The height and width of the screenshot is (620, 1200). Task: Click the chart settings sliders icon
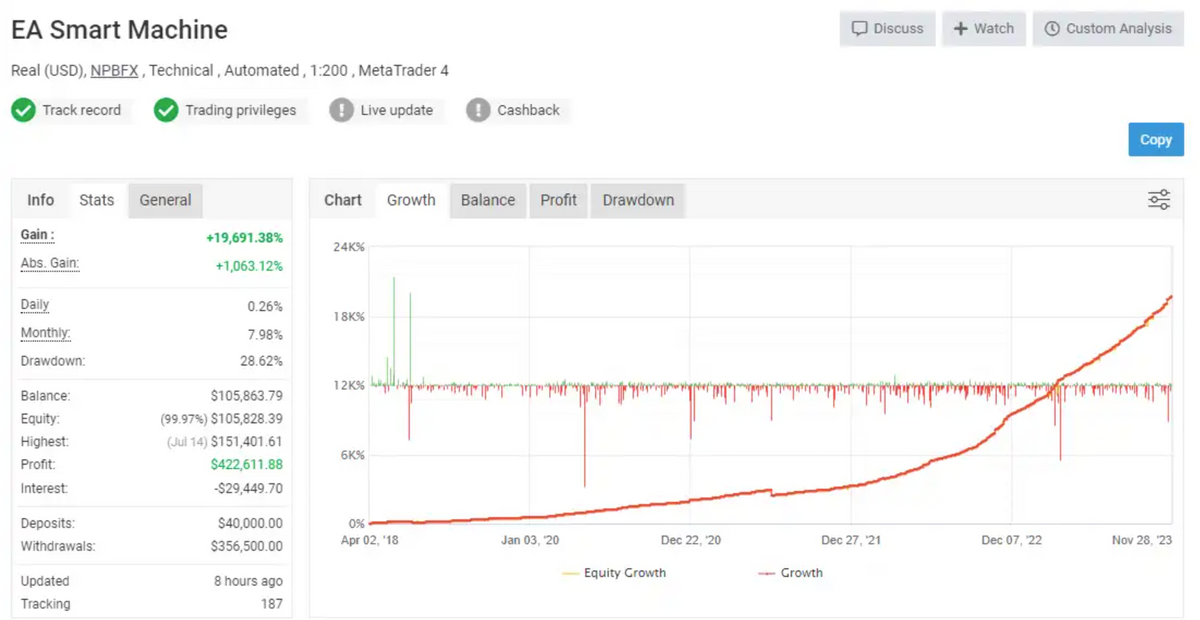point(1158,200)
